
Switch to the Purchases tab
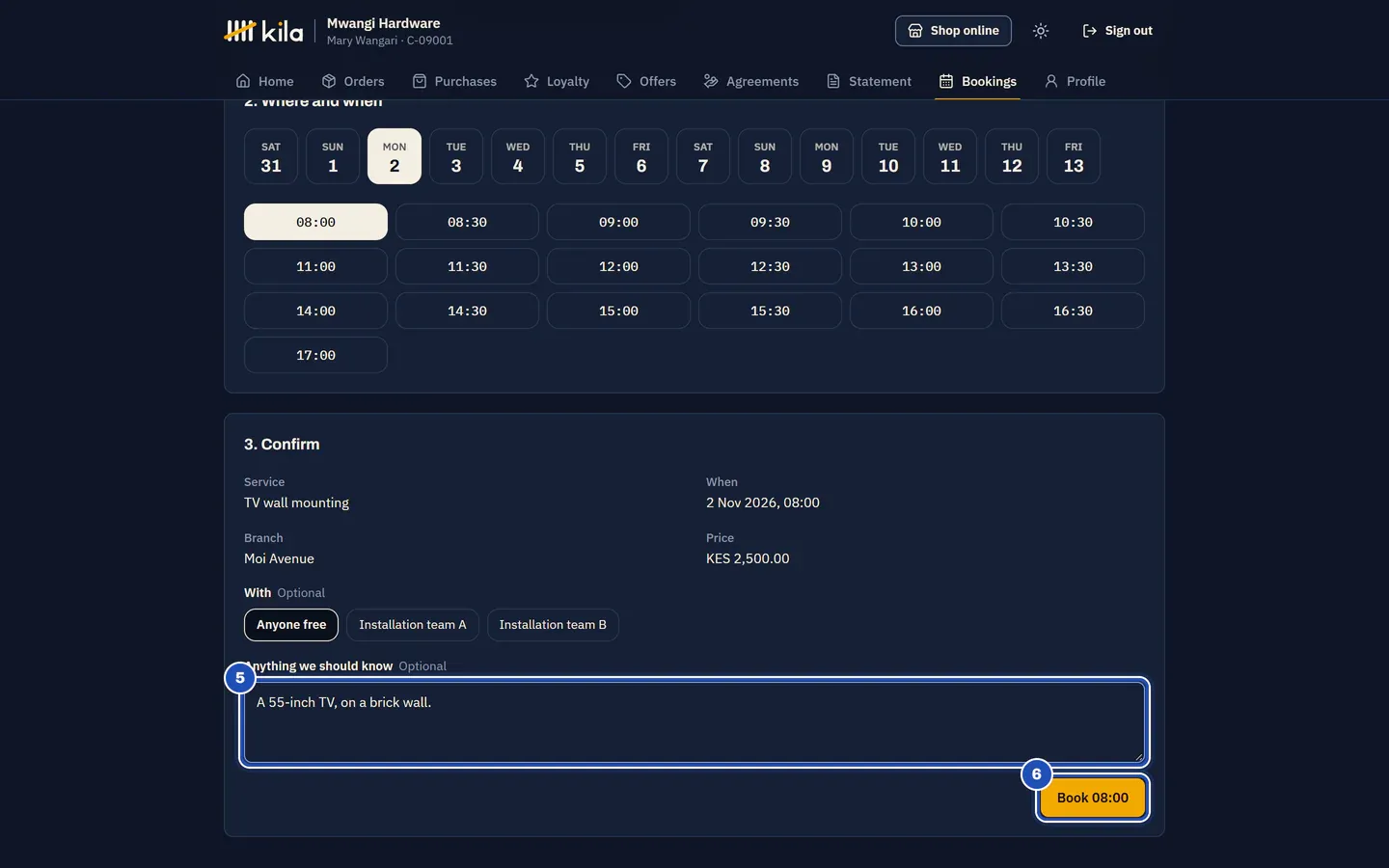pos(454,81)
